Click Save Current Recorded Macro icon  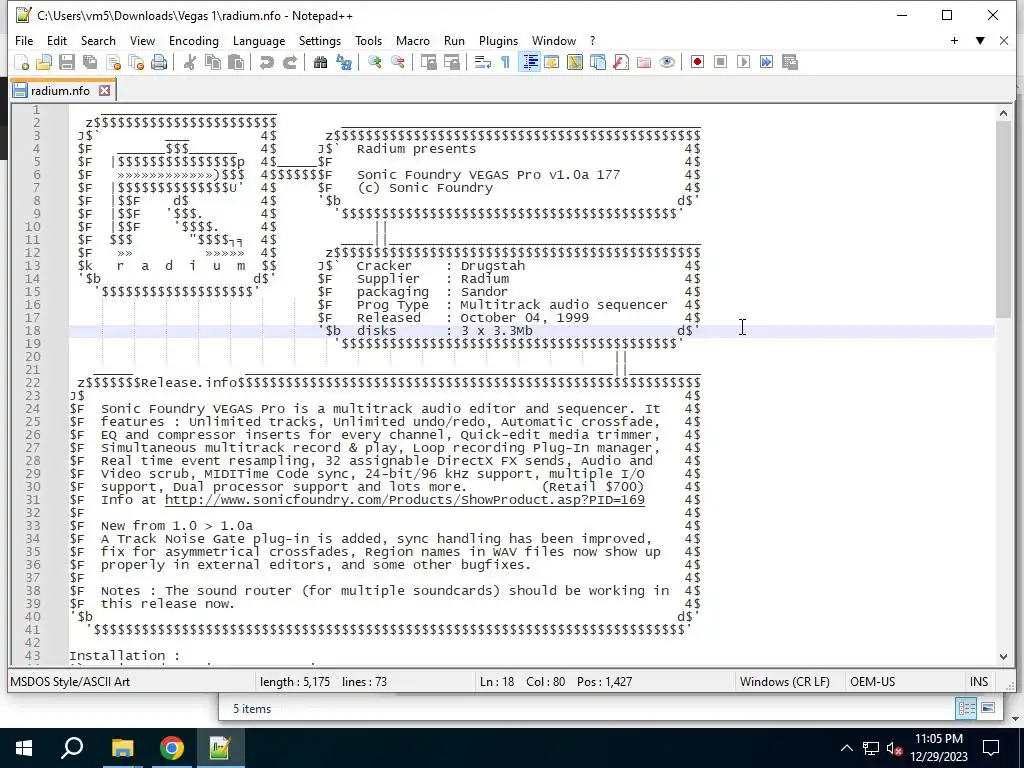790,62
